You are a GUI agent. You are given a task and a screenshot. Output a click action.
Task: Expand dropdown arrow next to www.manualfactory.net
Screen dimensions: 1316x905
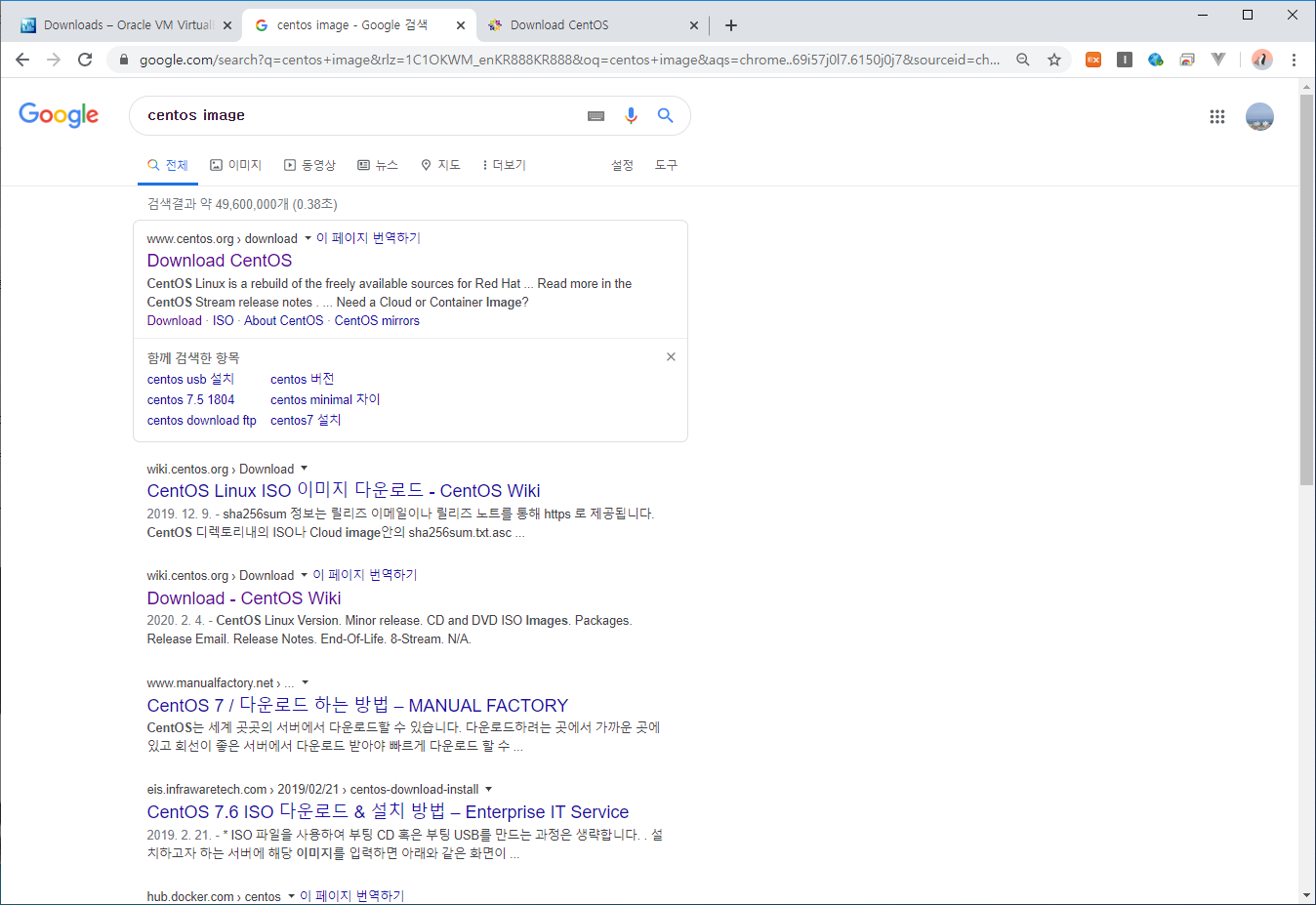(305, 682)
